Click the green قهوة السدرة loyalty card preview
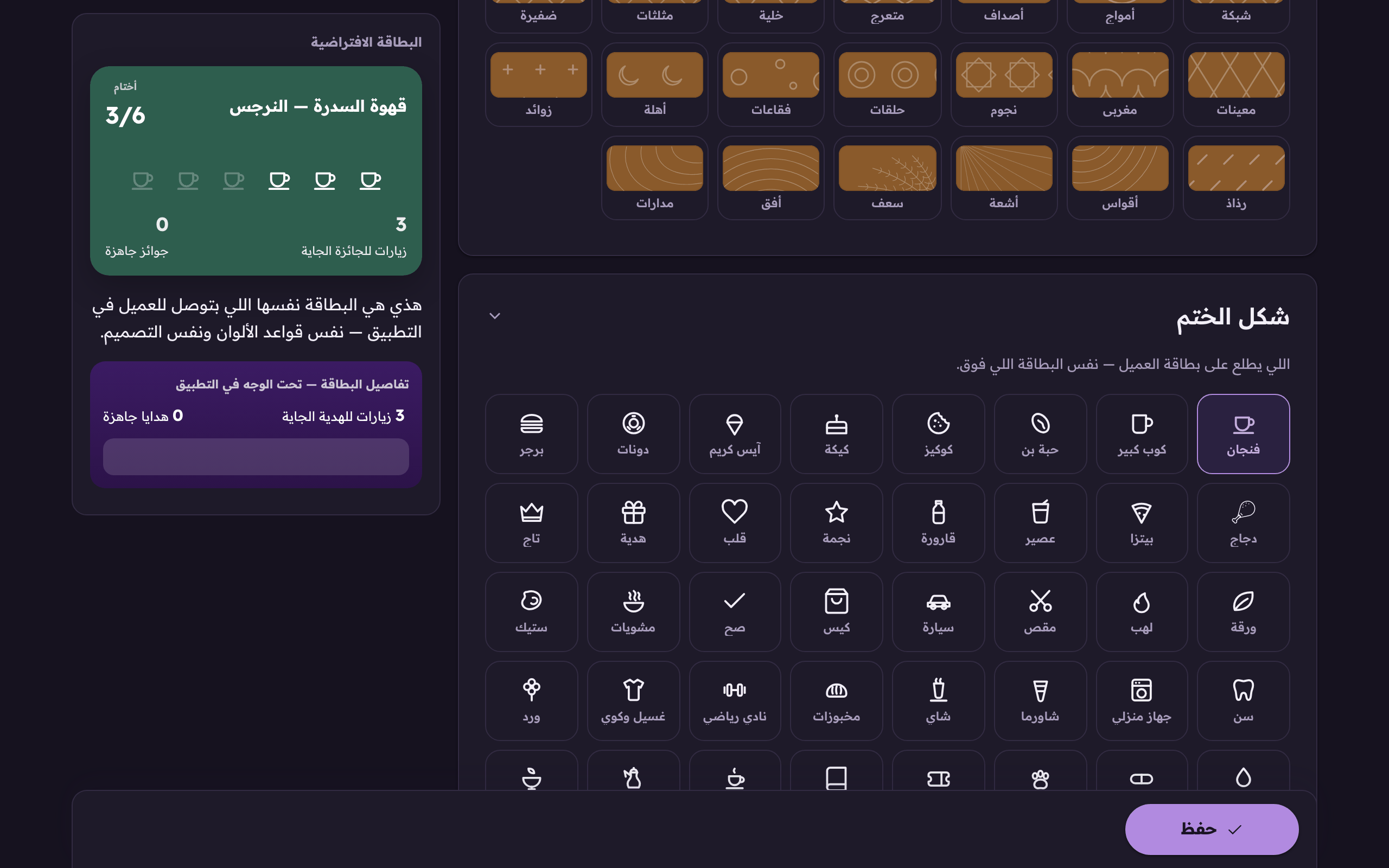 (256, 170)
